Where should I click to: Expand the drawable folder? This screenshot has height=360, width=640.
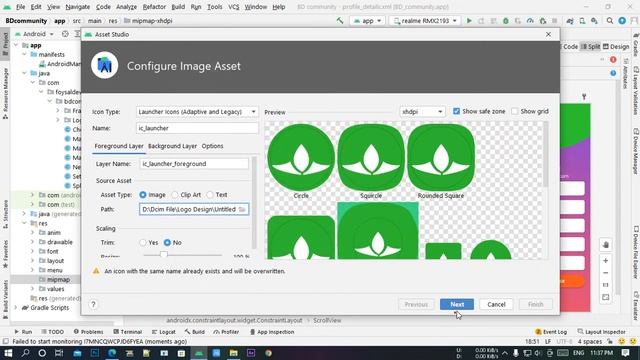[32, 242]
